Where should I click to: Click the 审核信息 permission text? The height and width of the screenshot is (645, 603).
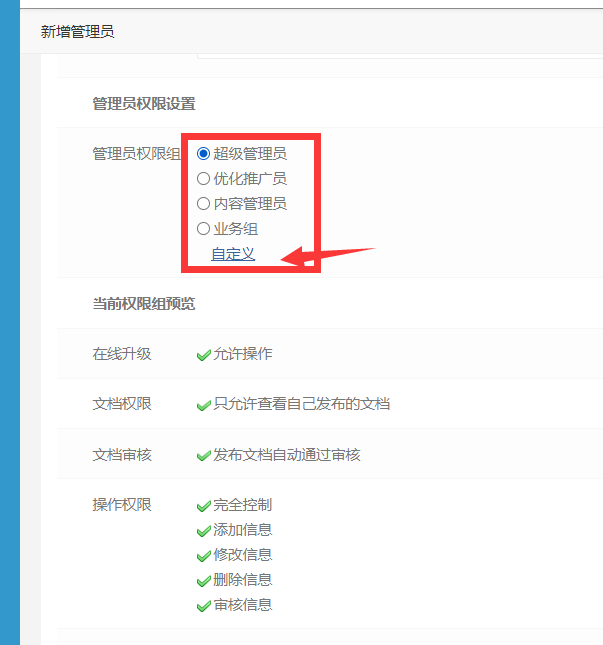click(x=243, y=605)
